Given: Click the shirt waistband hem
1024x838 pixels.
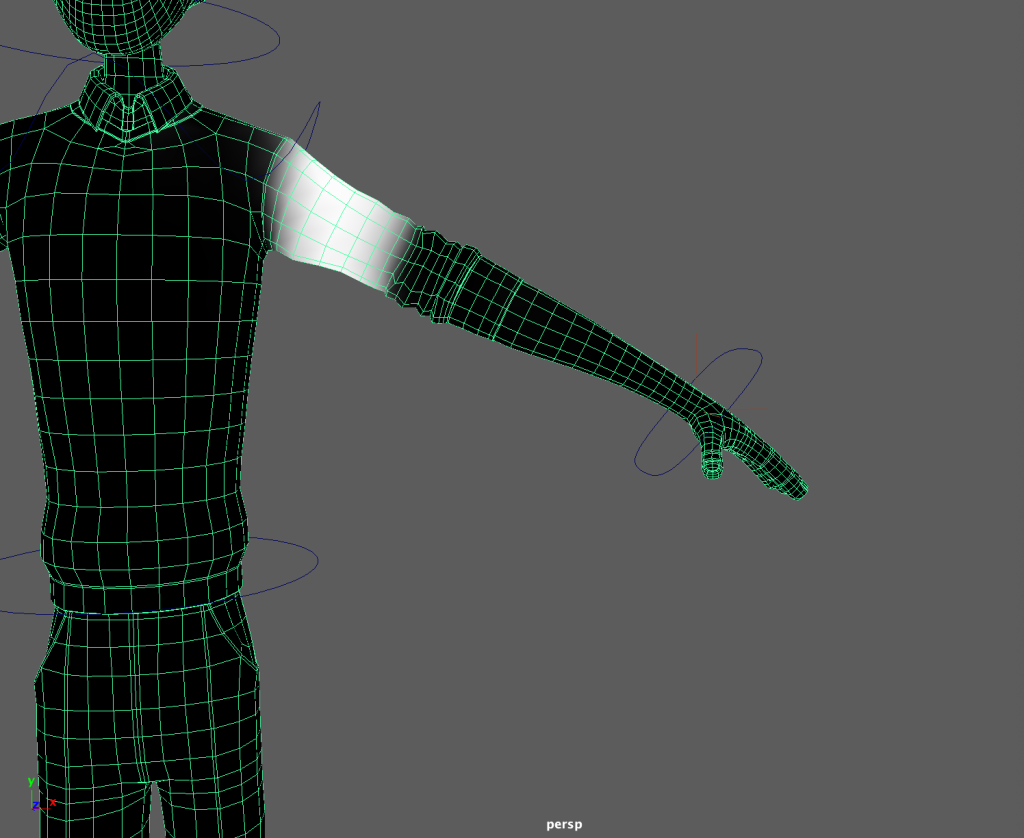Looking at the screenshot, I should 140,593.
